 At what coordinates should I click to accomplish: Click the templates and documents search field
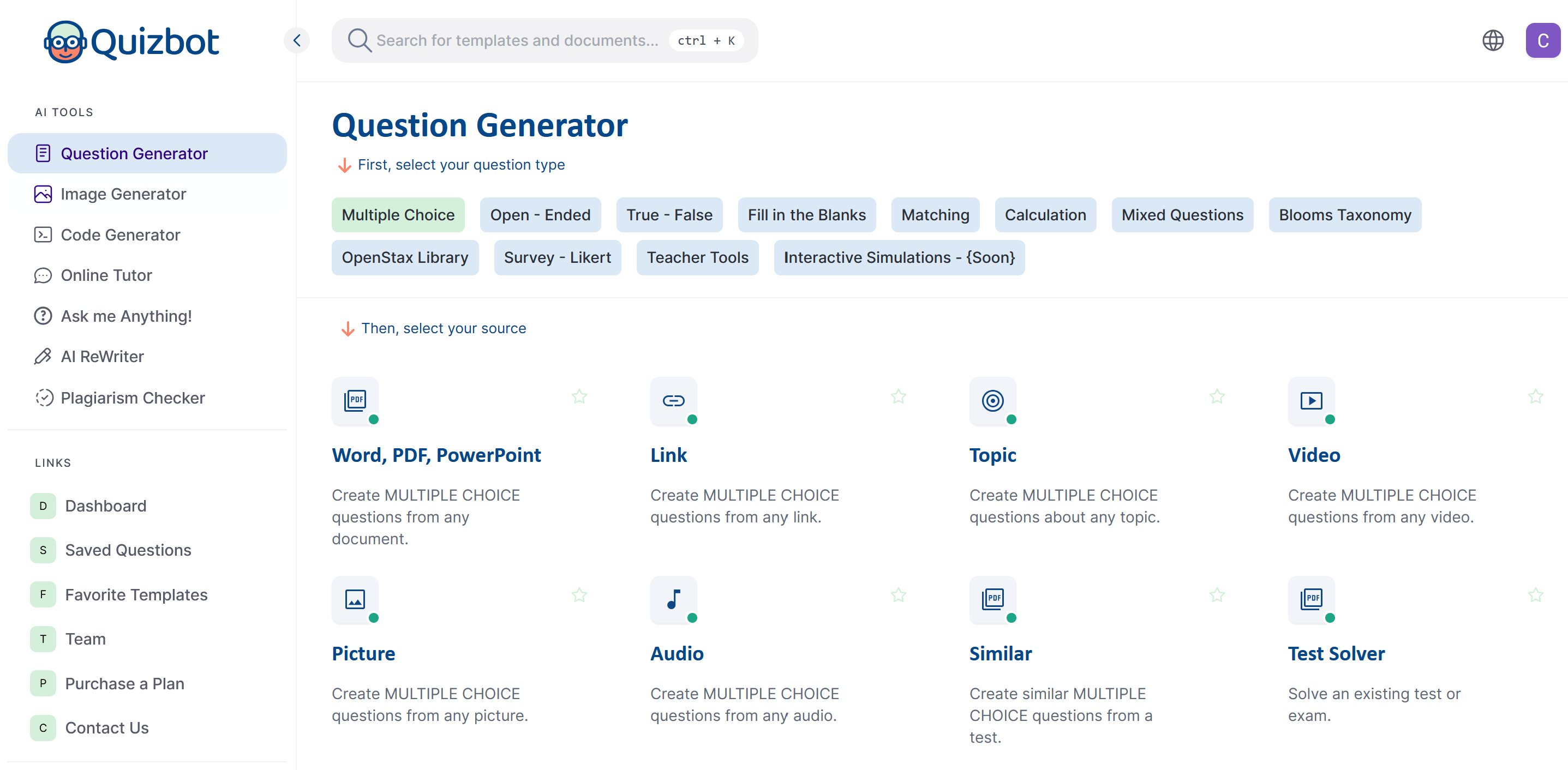click(x=517, y=41)
